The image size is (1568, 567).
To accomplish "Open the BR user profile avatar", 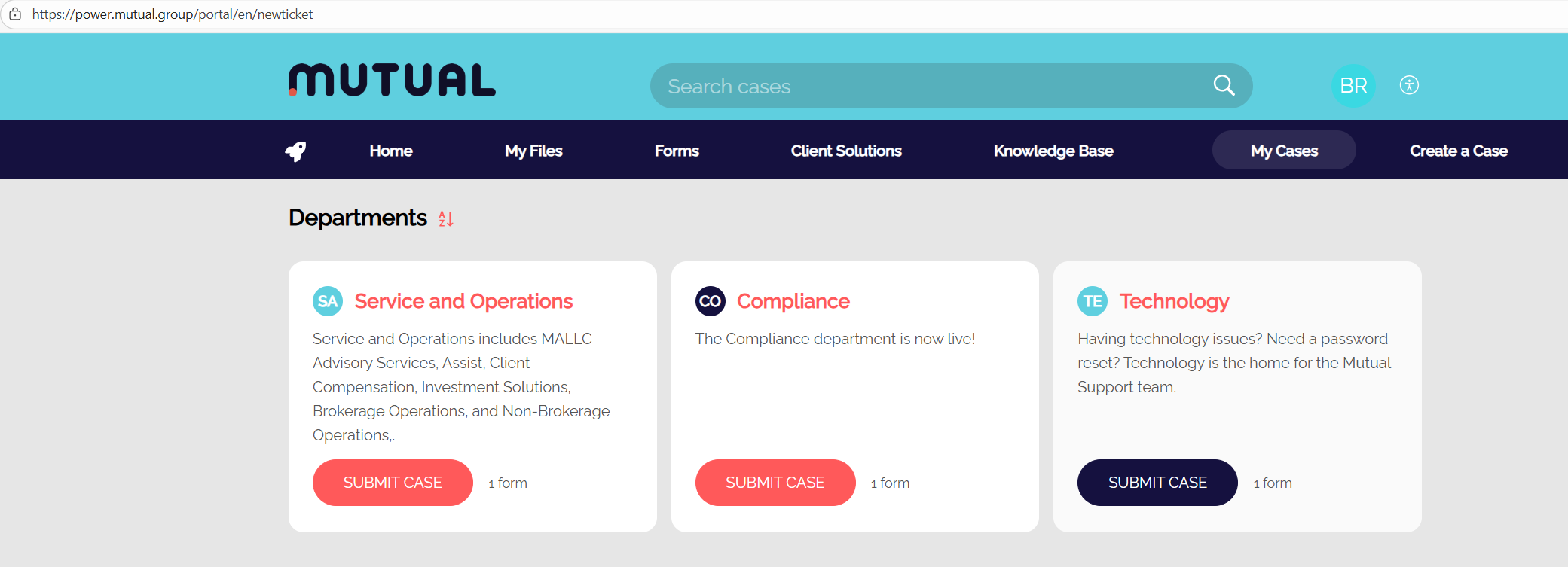I will (1353, 86).
